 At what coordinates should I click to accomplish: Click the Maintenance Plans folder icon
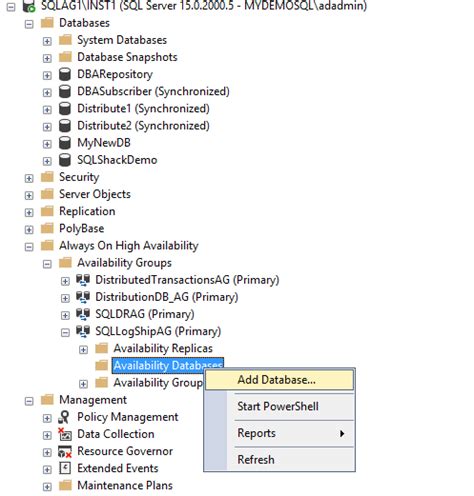click(65, 485)
